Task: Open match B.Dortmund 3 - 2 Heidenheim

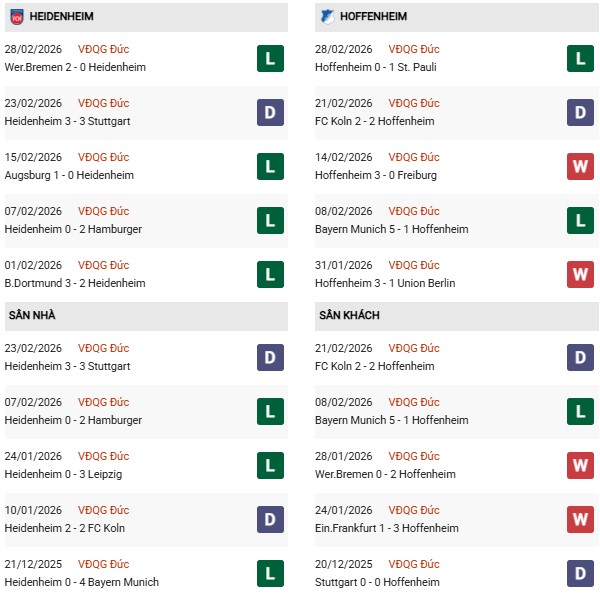Action: (x=75, y=283)
